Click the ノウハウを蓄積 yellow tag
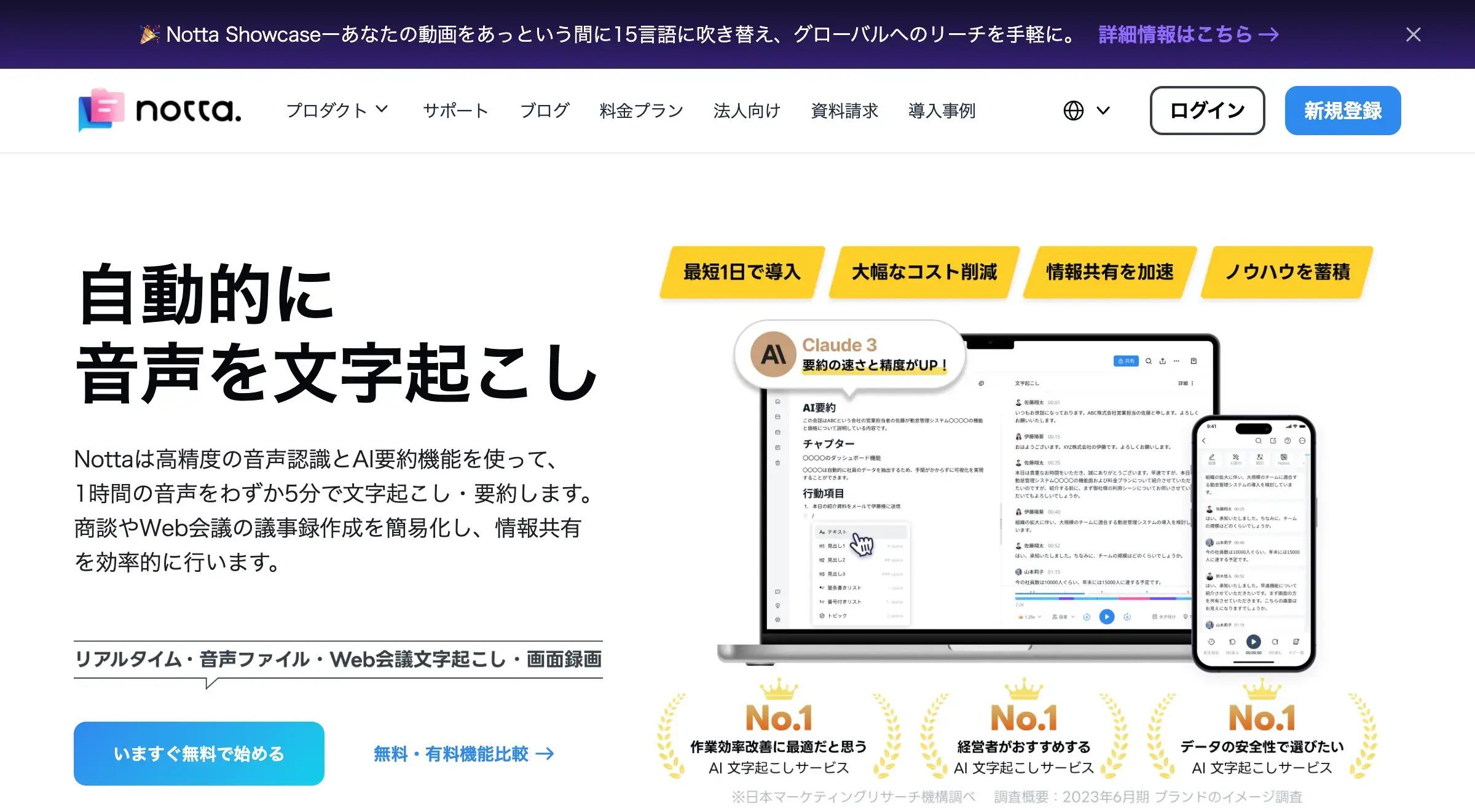This screenshot has height=812, width=1475. point(1287,272)
